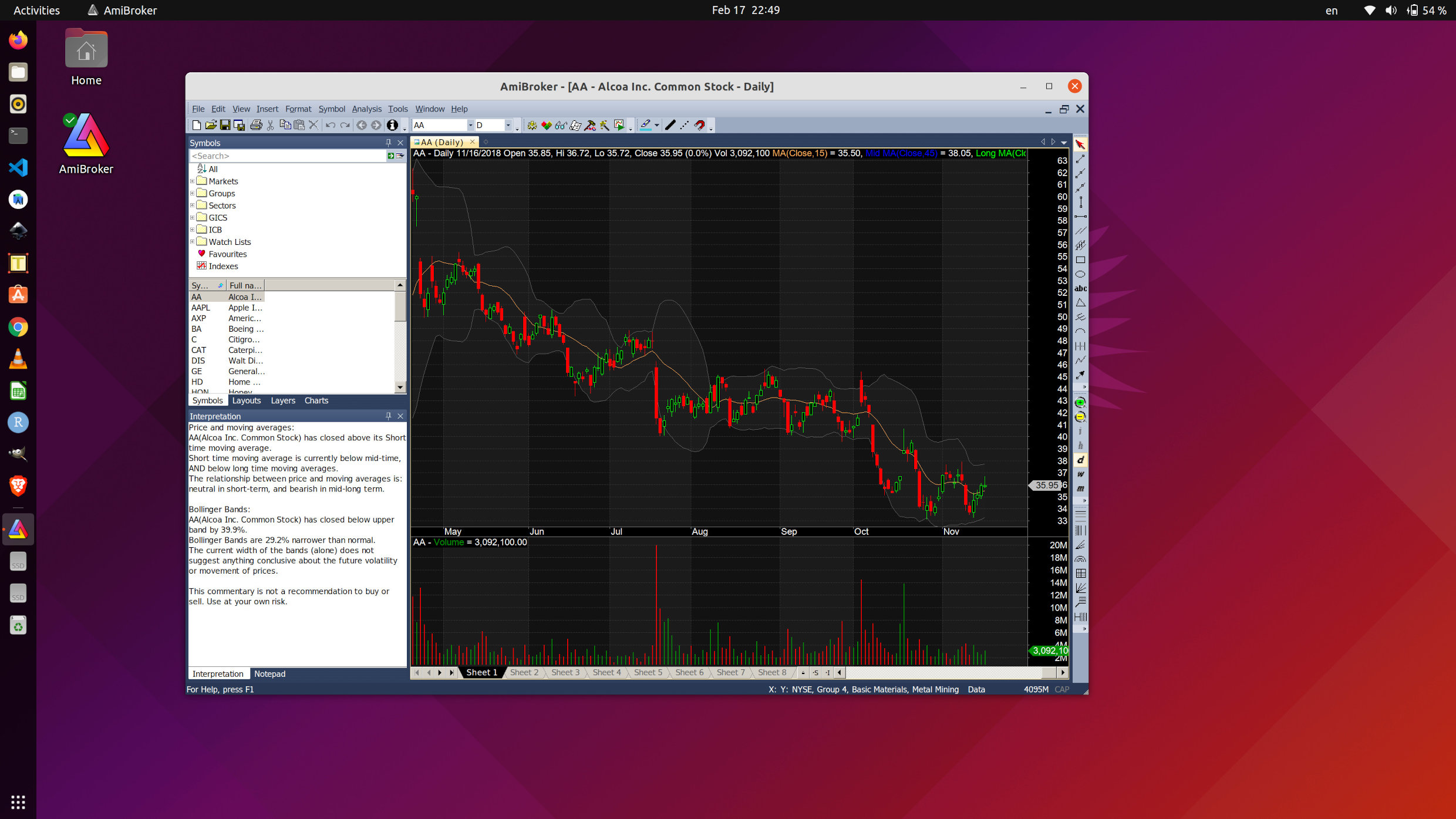Select the Parallel lines drawing tool

click(1080, 231)
